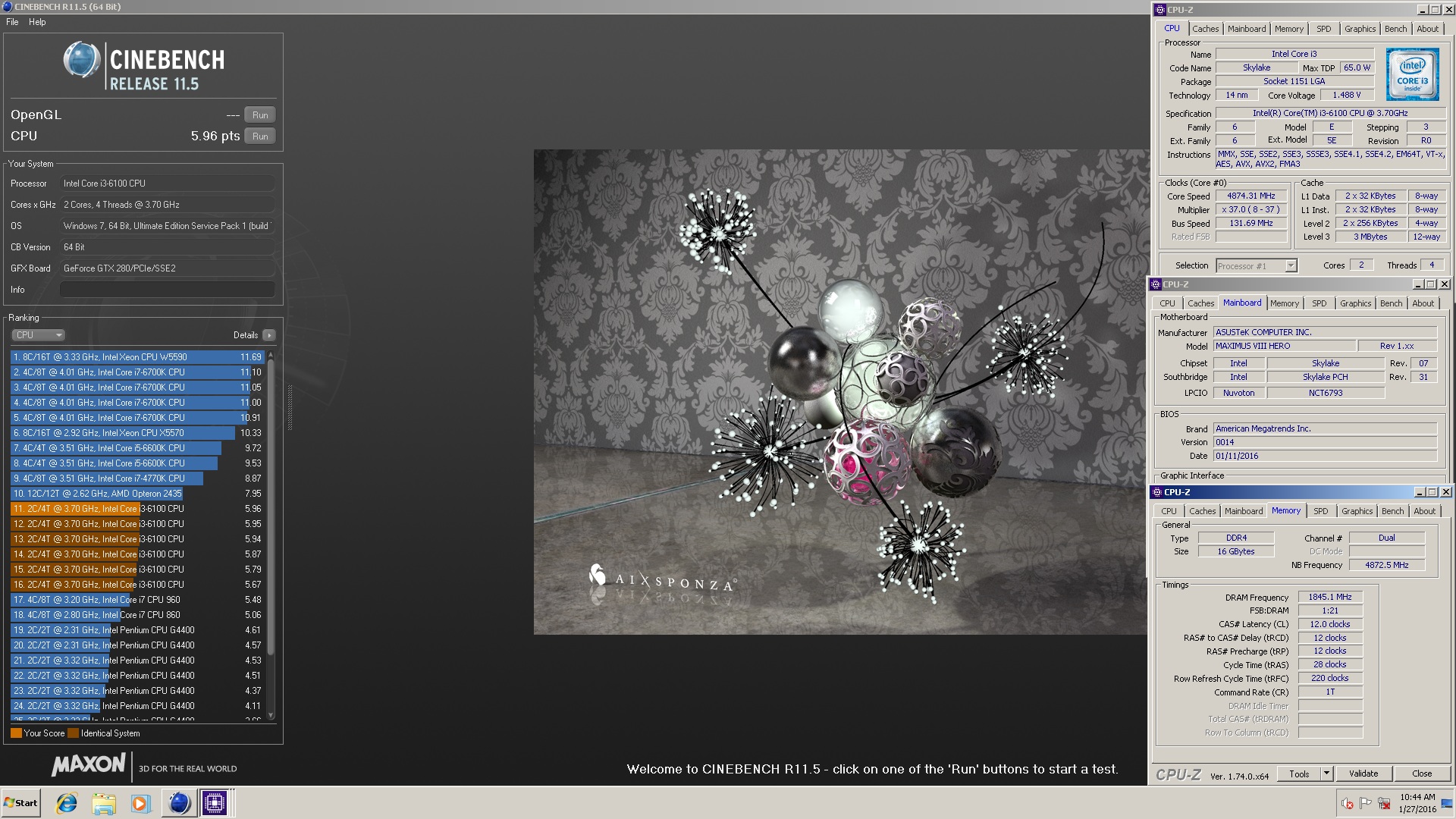Open the File menu in Cinebench
The image size is (1456, 819).
[x=12, y=22]
